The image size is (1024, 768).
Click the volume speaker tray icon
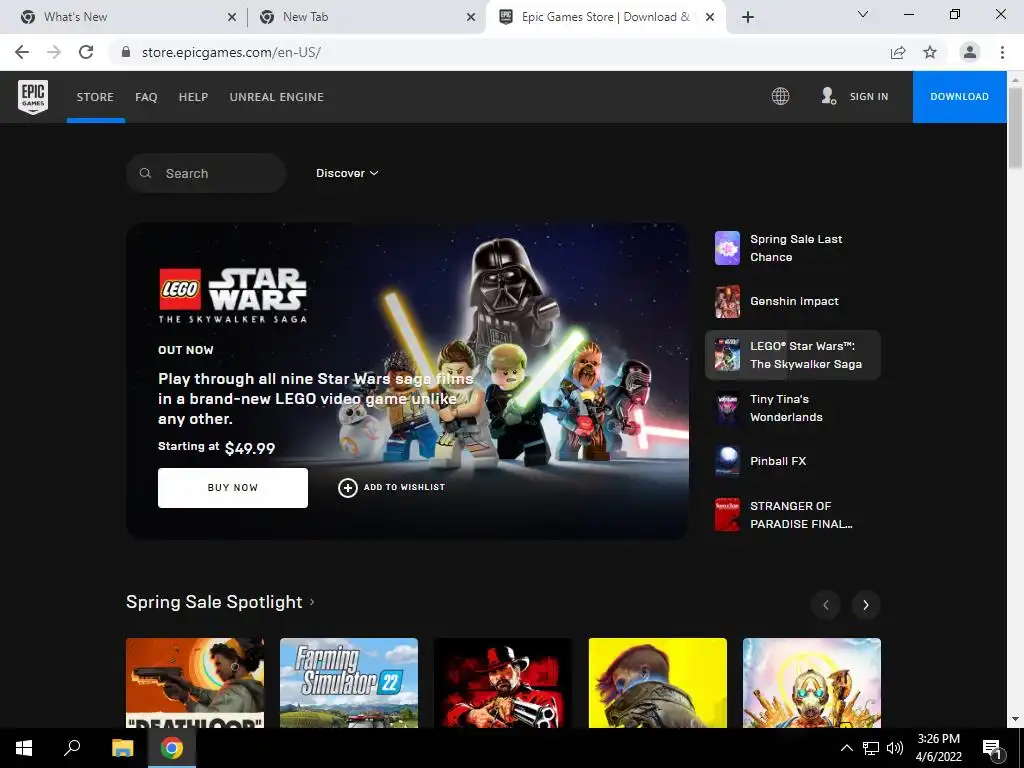pyautogui.click(x=895, y=748)
